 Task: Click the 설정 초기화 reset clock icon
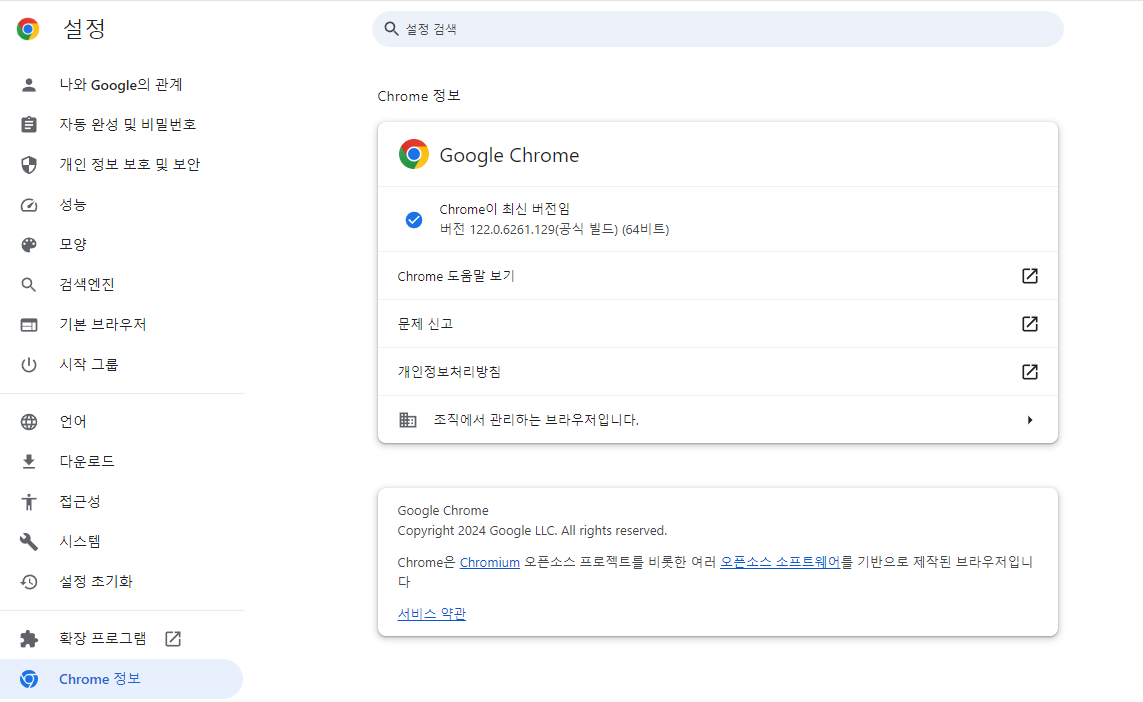coord(30,581)
